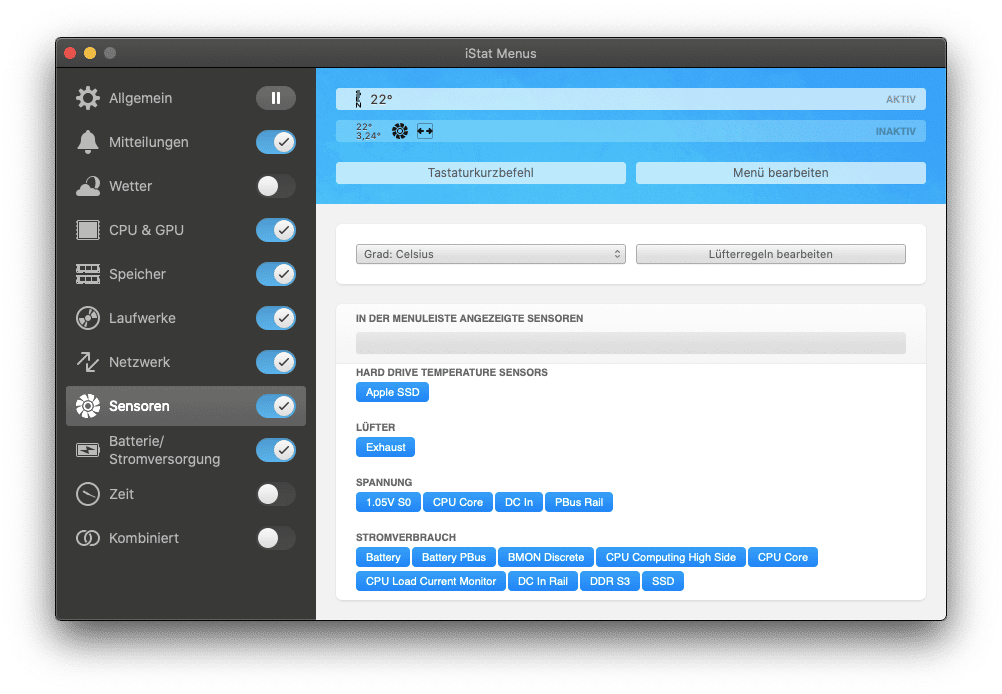Image resolution: width=1002 pixels, height=694 pixels.
Task: Click the bell icon for Mitteilungen
Action: pyautogui.click(x=88, y=142)
